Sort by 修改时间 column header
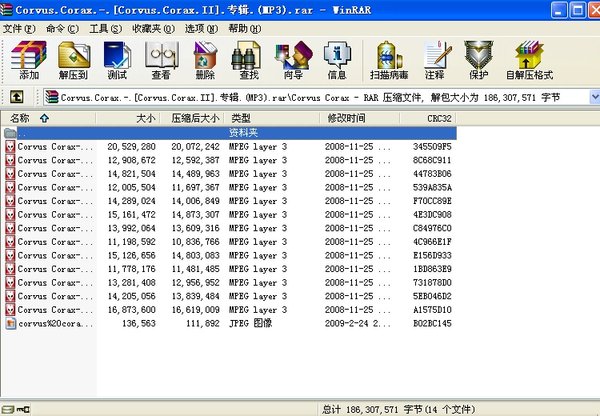Viewport: 600px width, 416px height. pyautogui.click(x=359, y=118)
